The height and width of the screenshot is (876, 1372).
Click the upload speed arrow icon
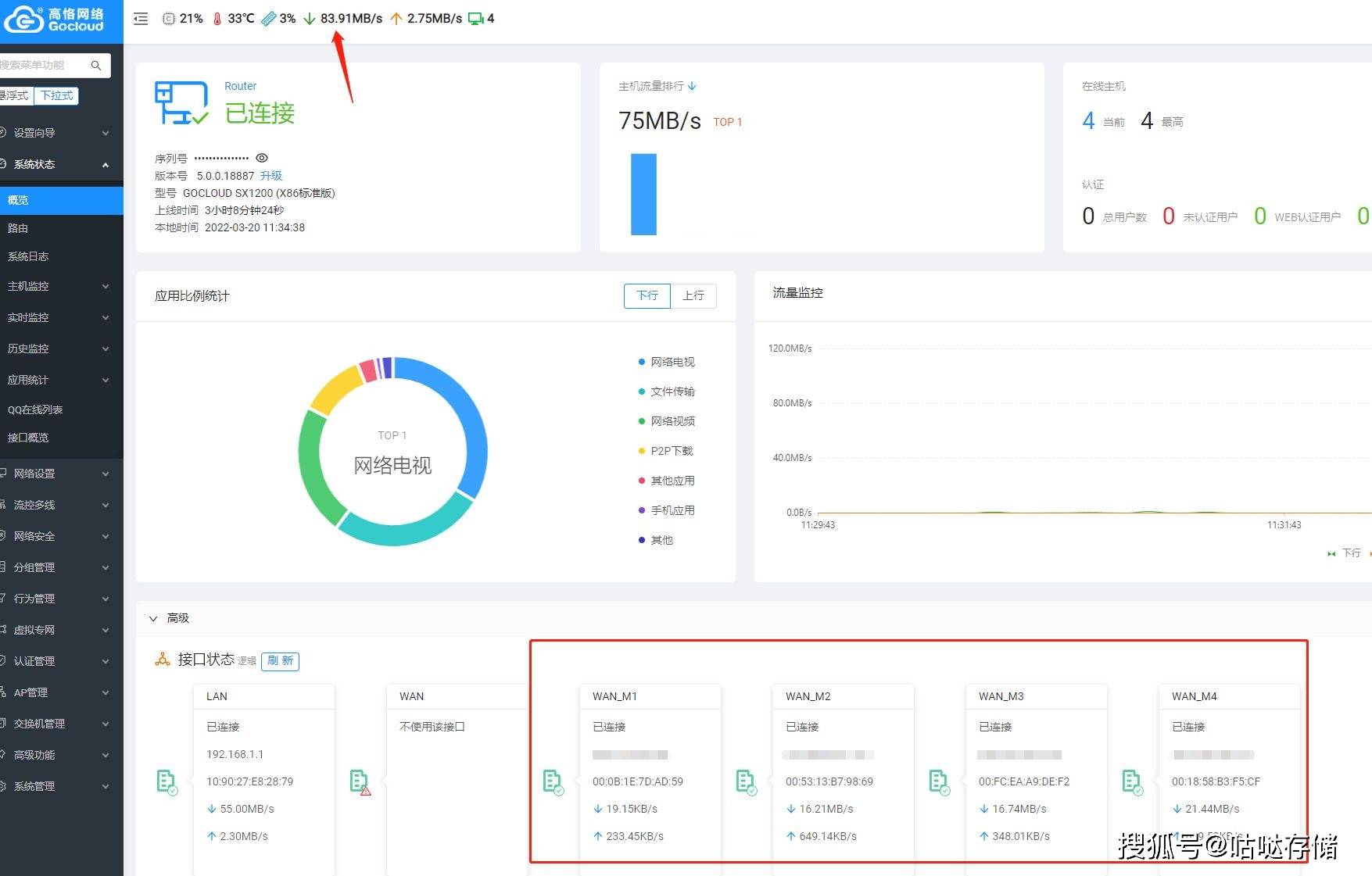tap(396, 19)
